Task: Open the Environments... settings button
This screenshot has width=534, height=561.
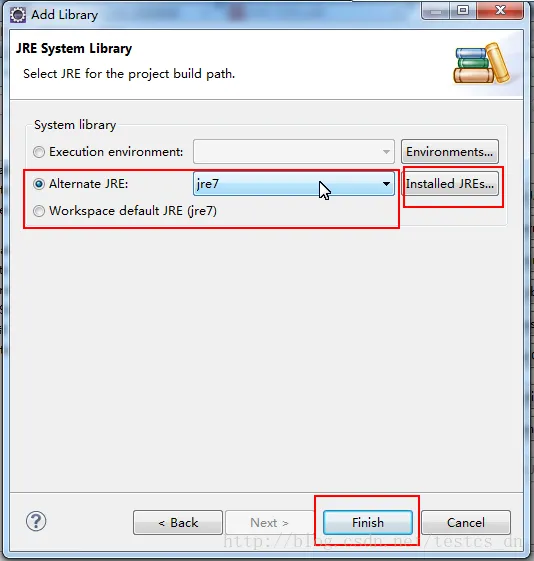Action: click(x=450, y=152)
